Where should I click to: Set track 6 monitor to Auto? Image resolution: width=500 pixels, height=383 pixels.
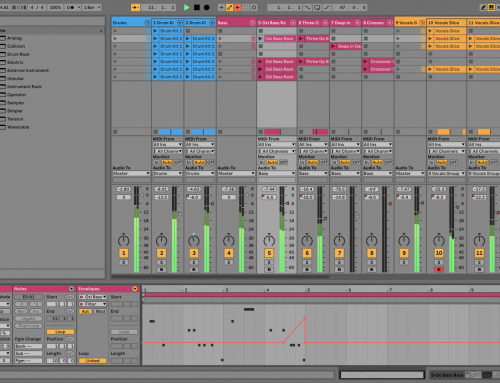tap(313, 162)
